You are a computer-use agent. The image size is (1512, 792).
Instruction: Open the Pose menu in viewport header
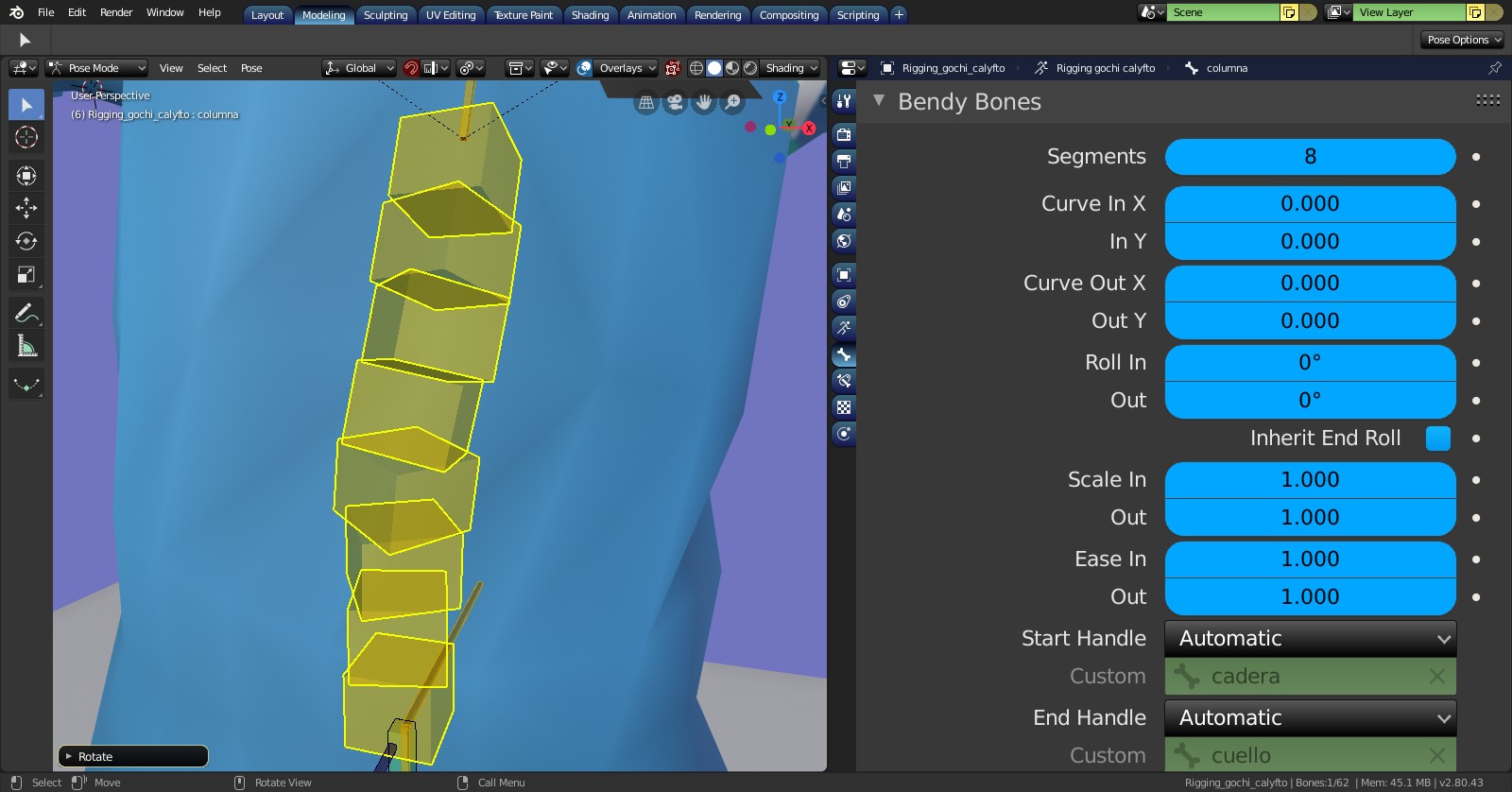click(251, 68)
